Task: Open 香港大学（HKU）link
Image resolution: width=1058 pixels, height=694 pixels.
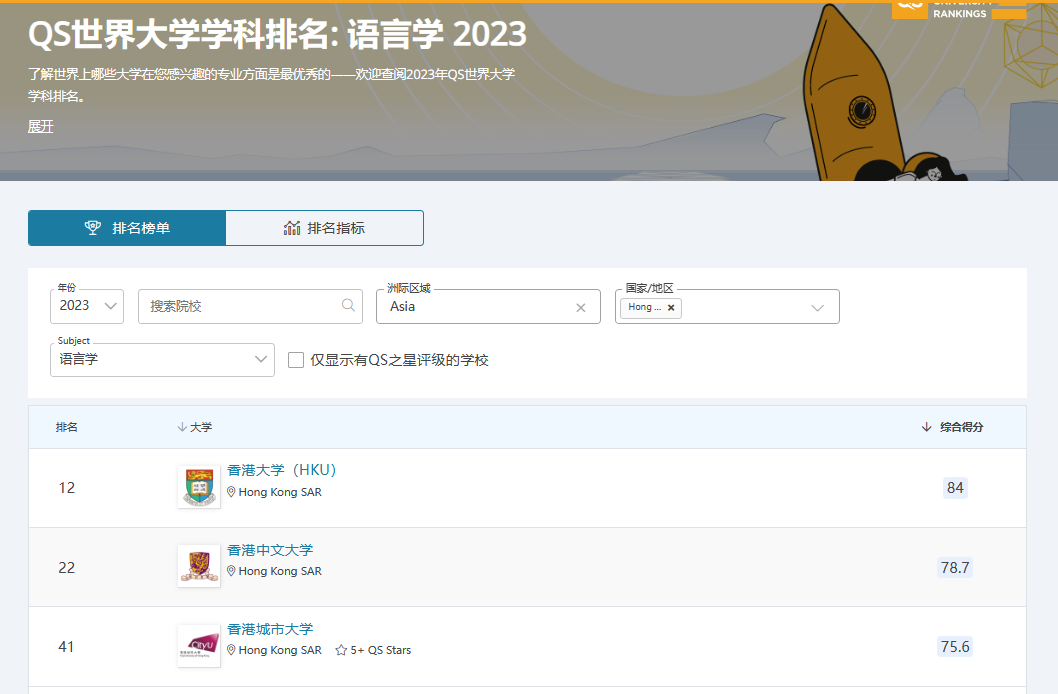Action: tap(282, 470)
